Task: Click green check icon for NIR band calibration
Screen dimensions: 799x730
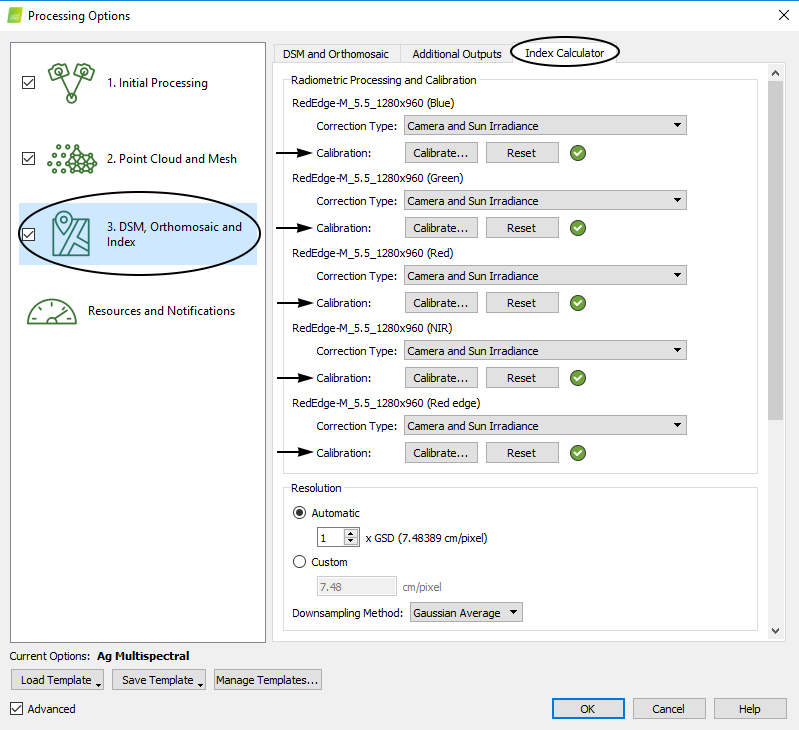Action: point(578,378)
